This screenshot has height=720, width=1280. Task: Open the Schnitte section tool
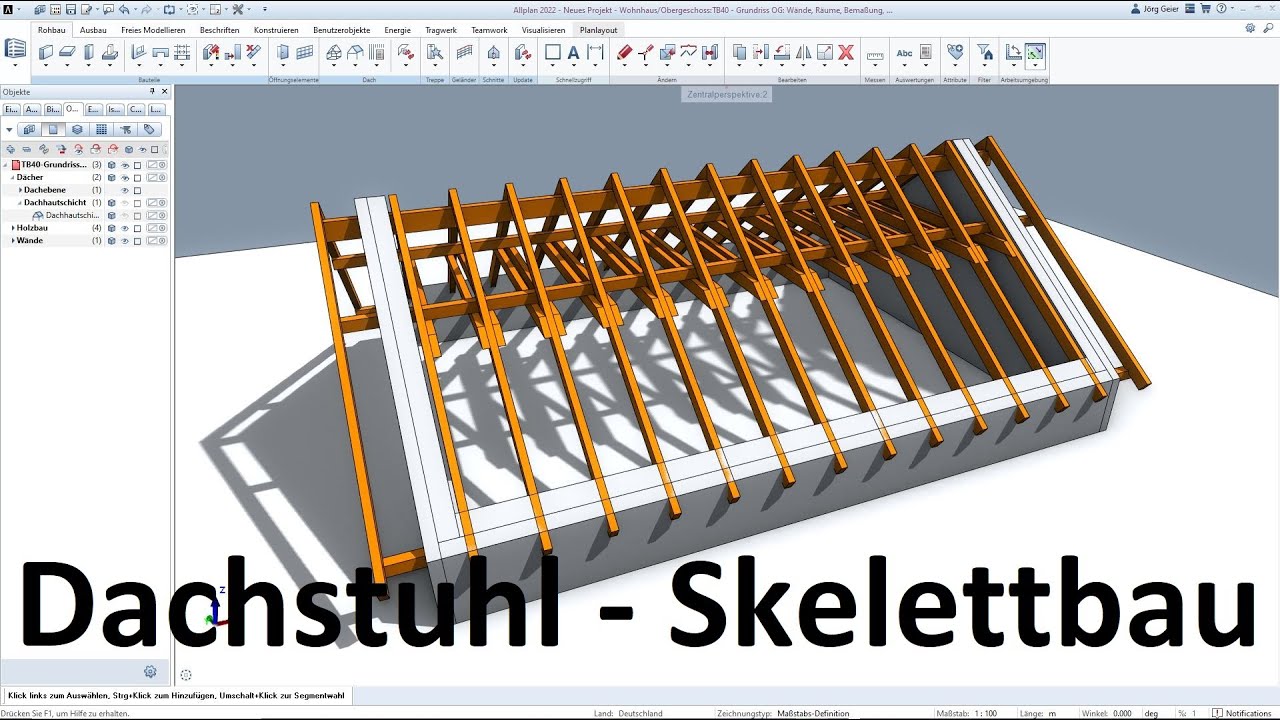click(x=494, y=51)
